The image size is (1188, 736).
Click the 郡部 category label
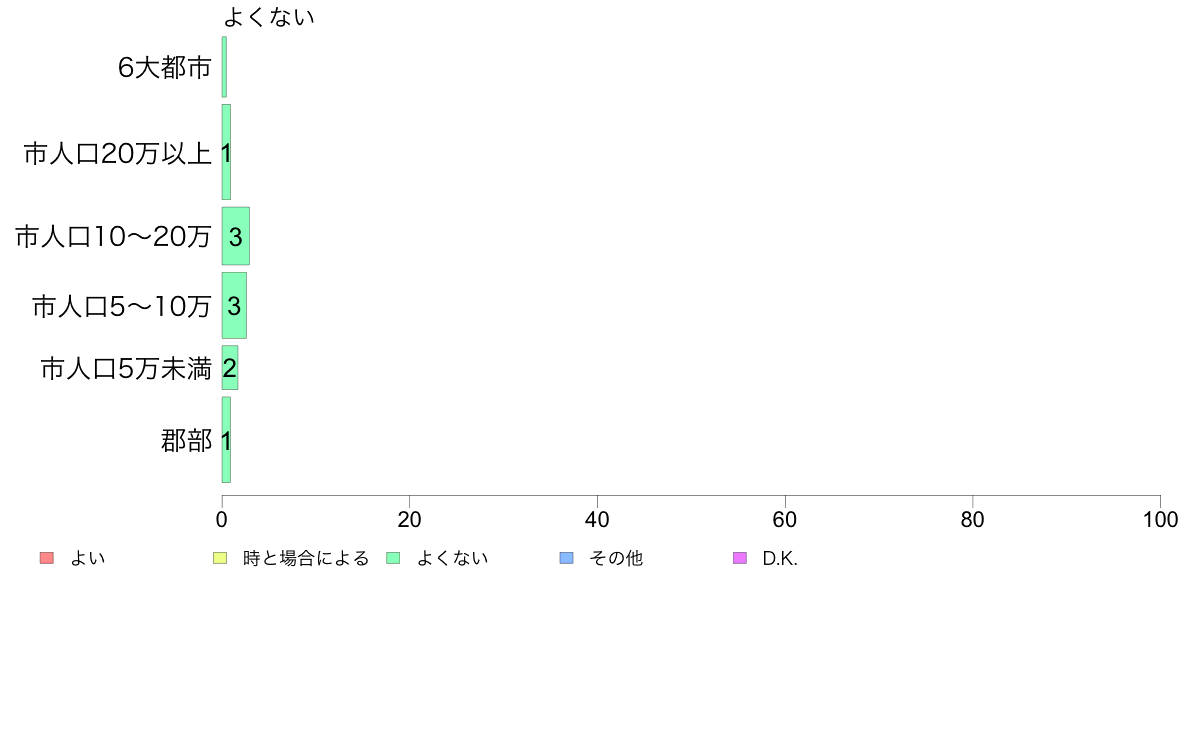coord(186,440)
